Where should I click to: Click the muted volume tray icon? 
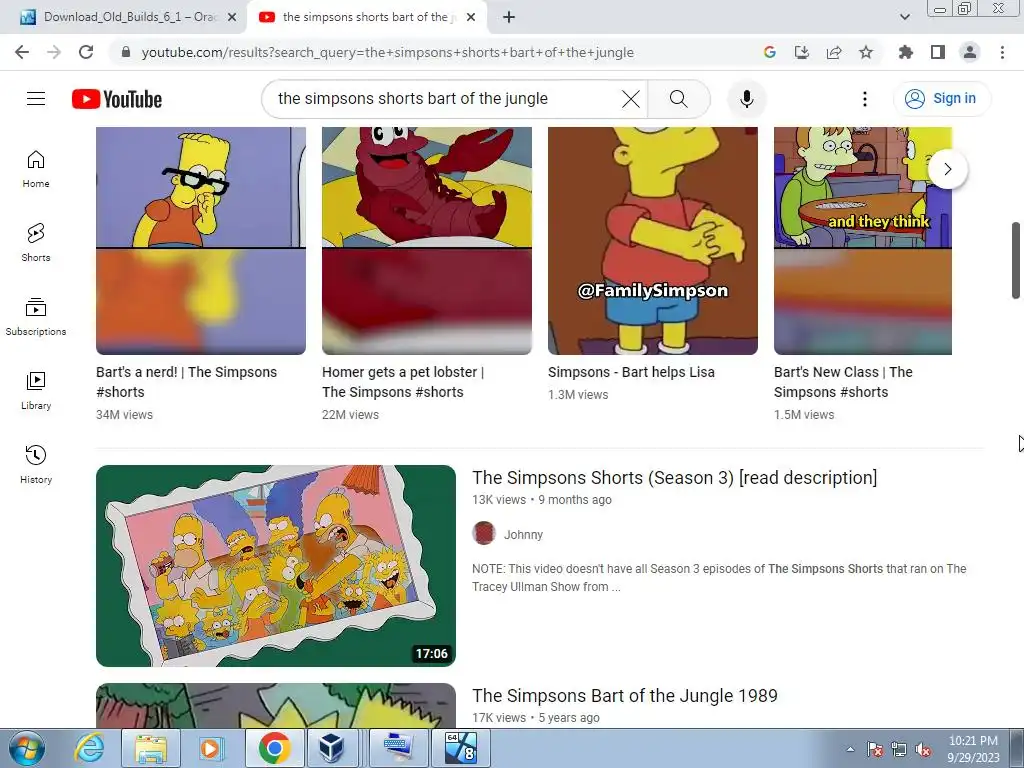pyautogui.click(x=923, y=750)
